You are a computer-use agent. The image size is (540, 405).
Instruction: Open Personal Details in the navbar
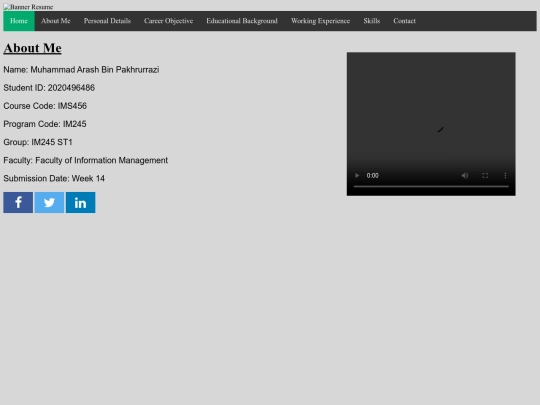pos(107,21)
